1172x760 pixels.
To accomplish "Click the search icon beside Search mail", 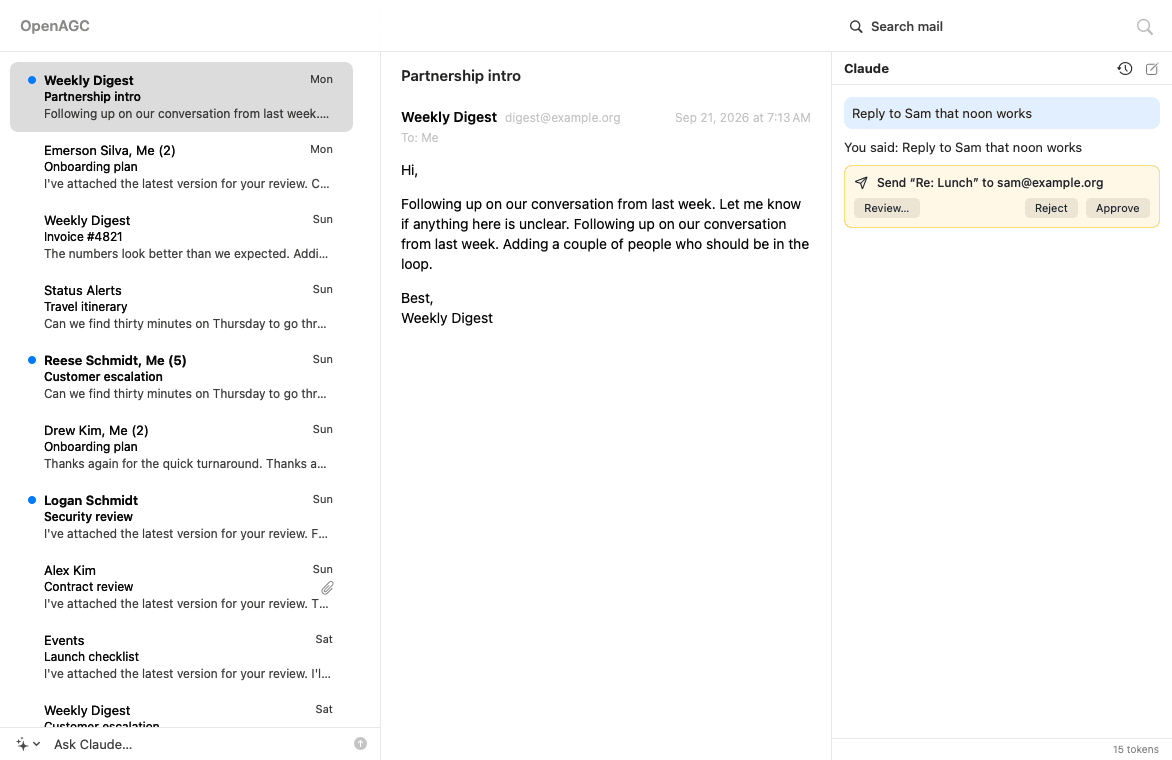I will [856, 27].
